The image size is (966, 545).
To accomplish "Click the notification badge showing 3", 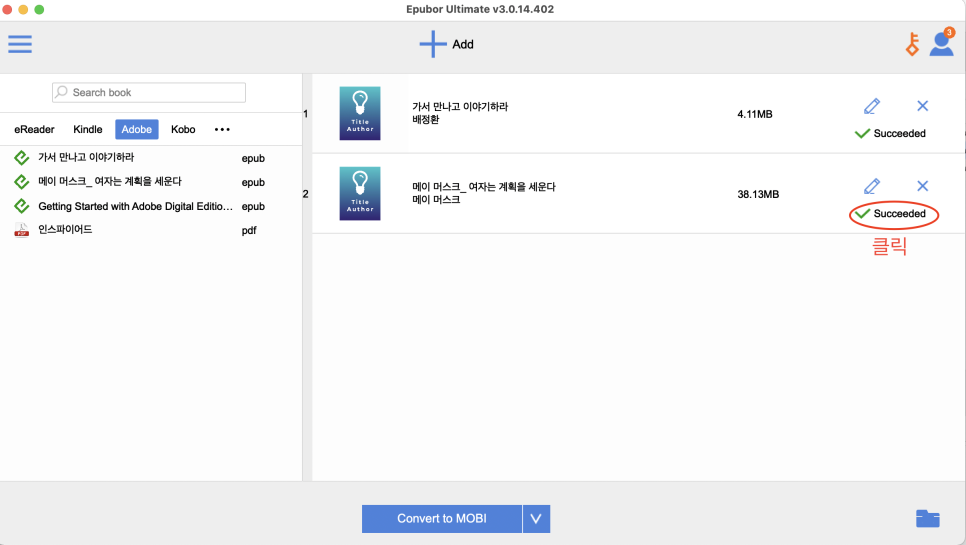I will (949, 33).
